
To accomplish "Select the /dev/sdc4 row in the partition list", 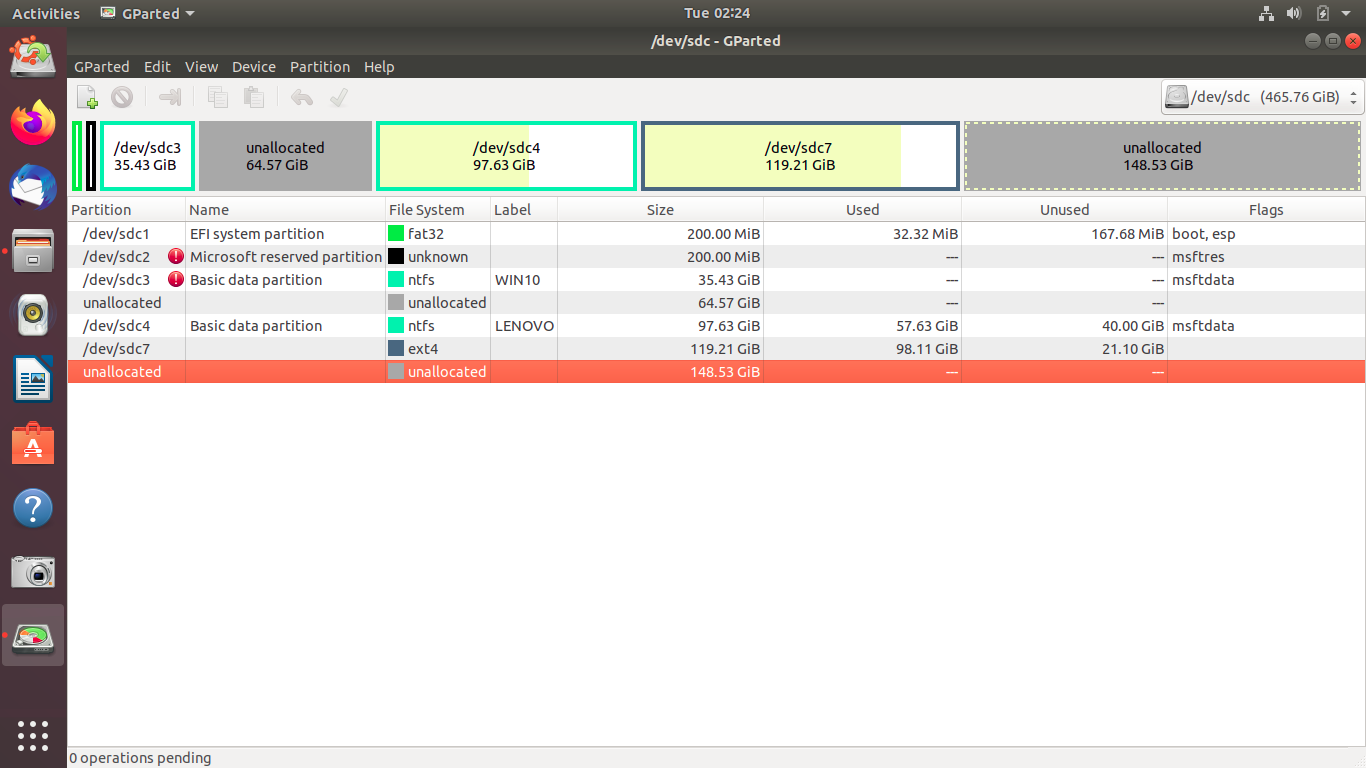I will click(x=716, y=325).
